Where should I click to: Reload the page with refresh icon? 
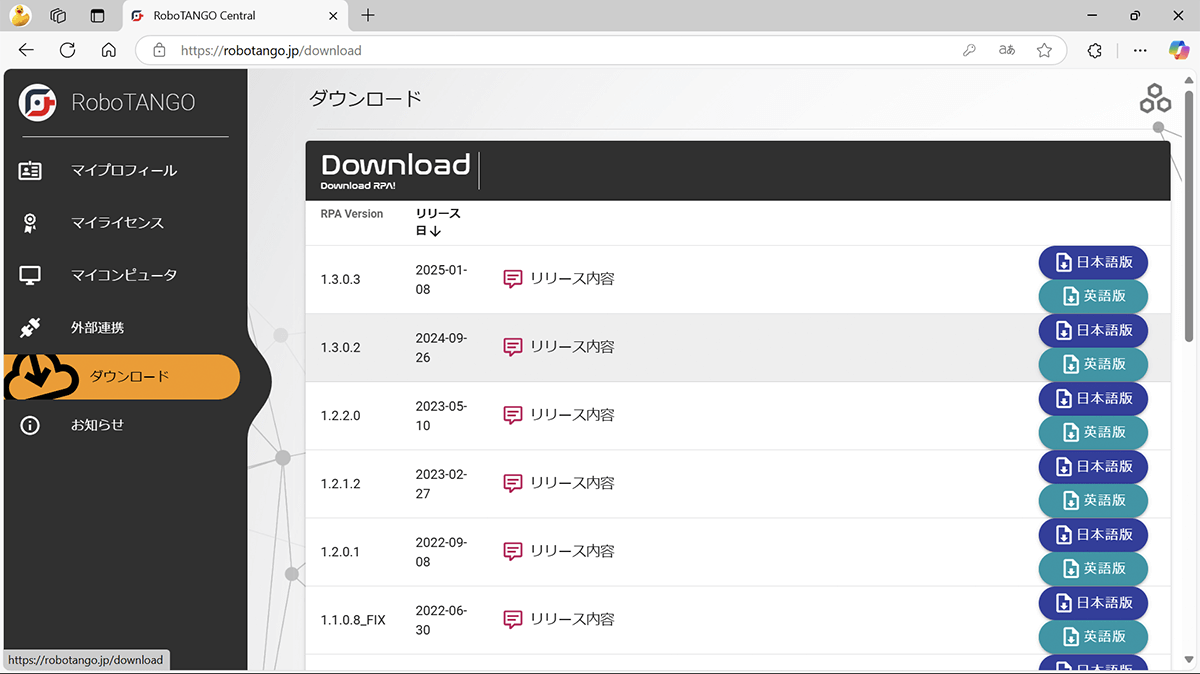pos(68,50)
